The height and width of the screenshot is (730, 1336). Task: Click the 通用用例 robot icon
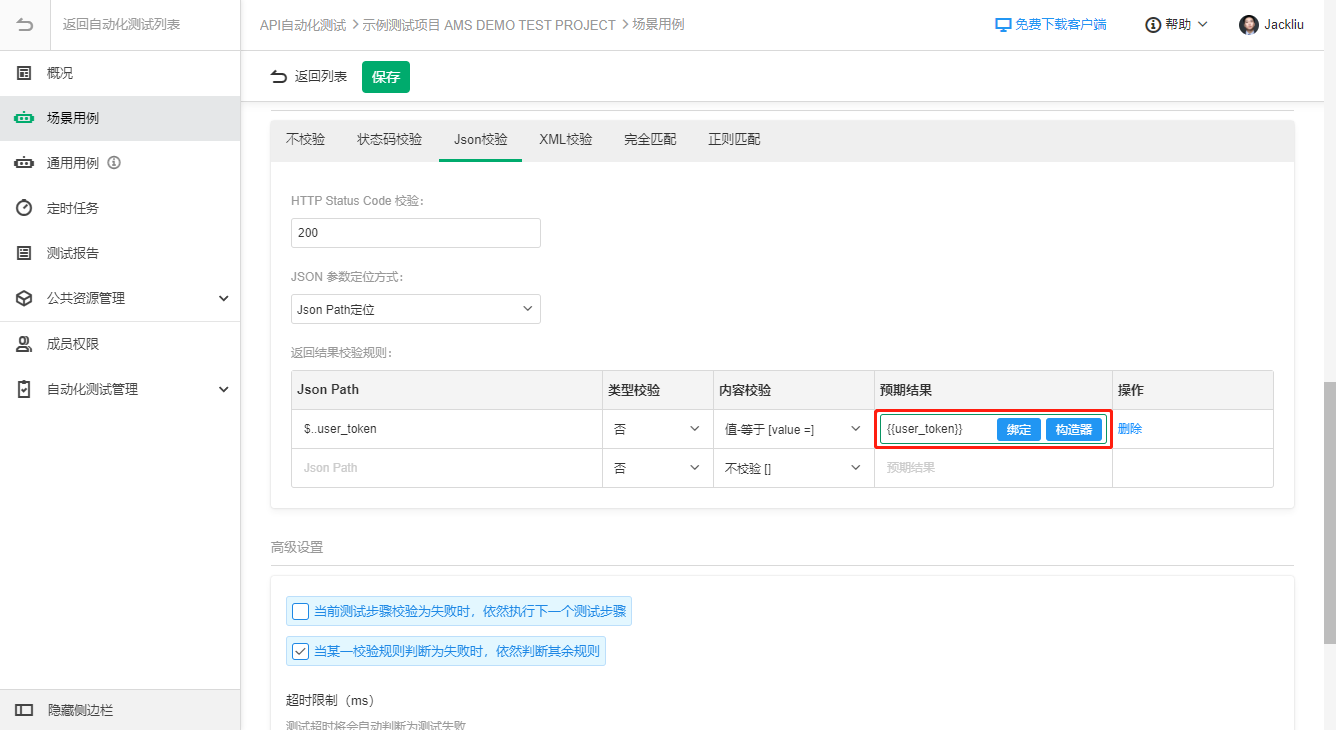pyautogui.click(x=24, y=163)
